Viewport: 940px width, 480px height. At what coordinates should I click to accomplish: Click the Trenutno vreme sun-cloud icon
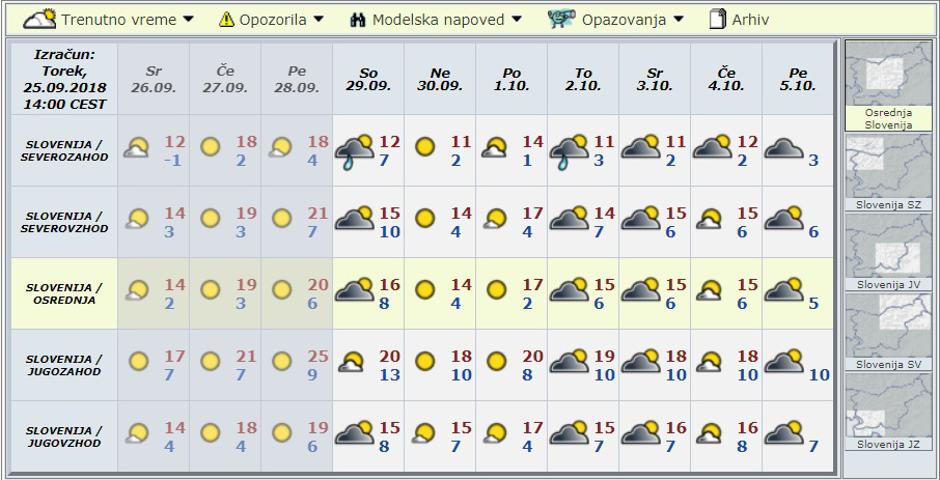point(40,18)
